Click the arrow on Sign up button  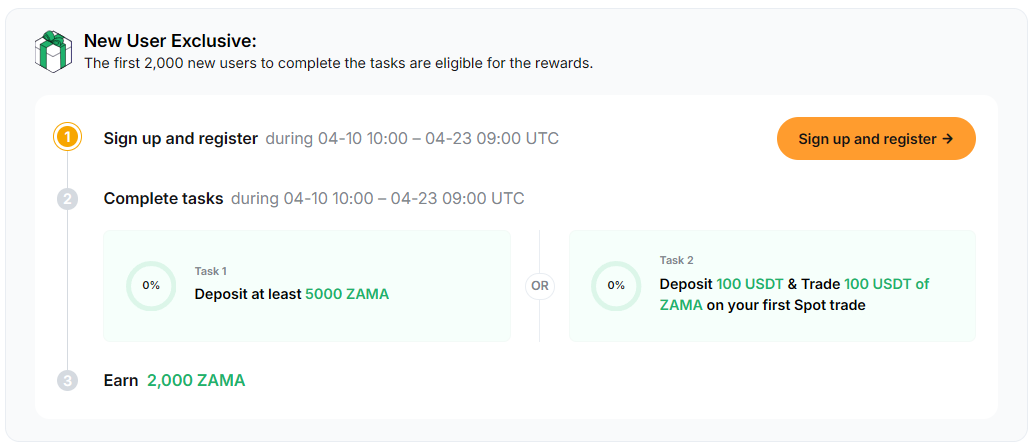click(x=947, y=139)
